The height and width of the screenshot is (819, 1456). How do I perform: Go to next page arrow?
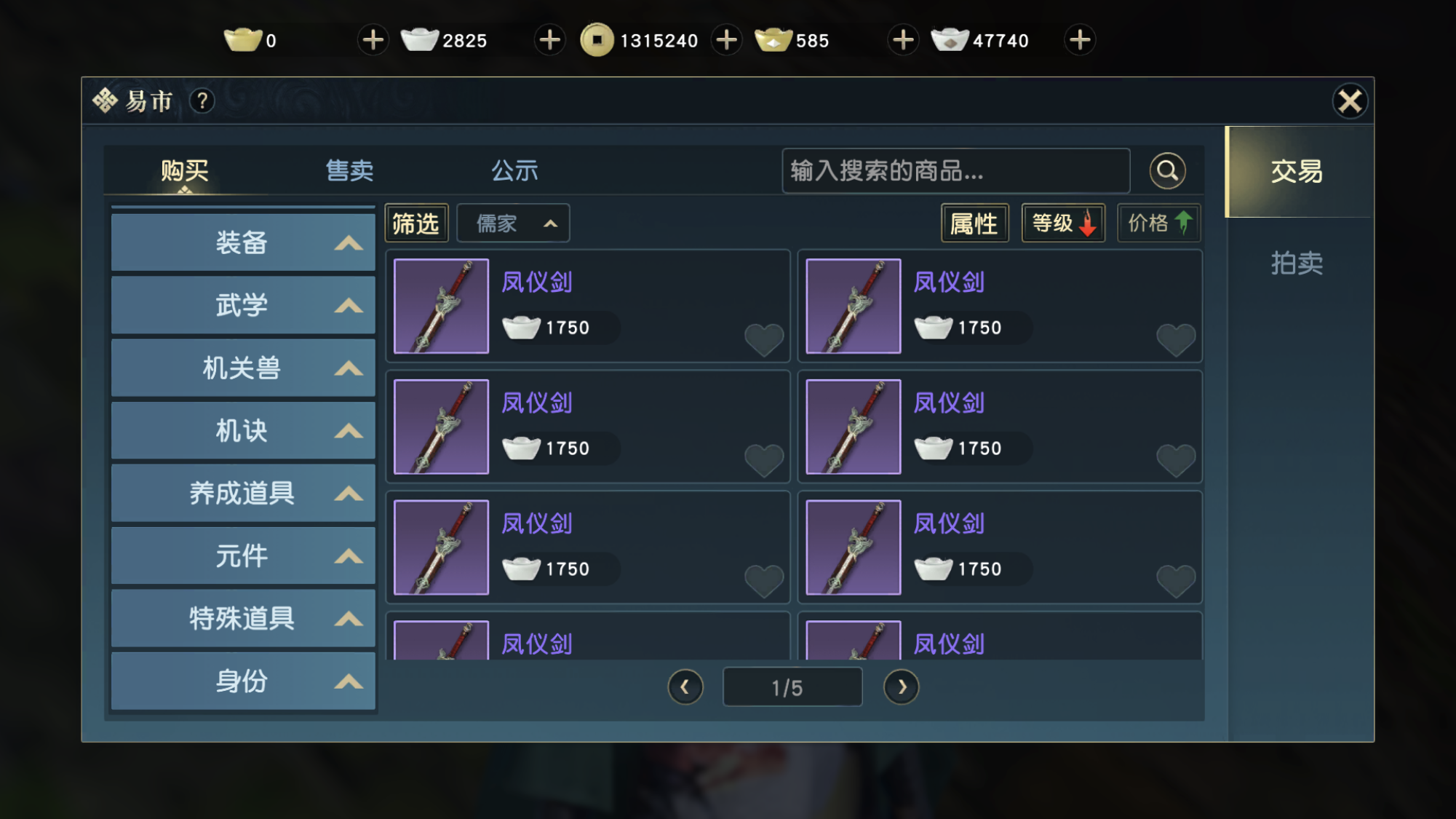coord(901,687)
